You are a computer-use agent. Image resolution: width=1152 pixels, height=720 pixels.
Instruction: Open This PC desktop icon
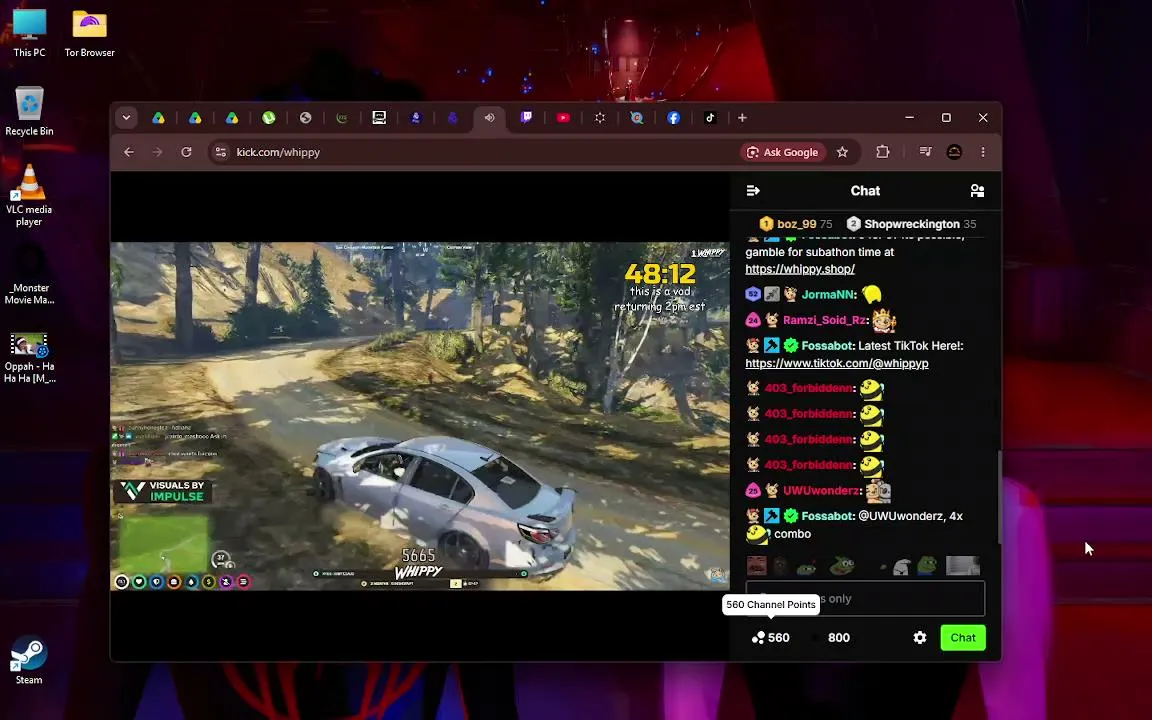click(29, 33)
